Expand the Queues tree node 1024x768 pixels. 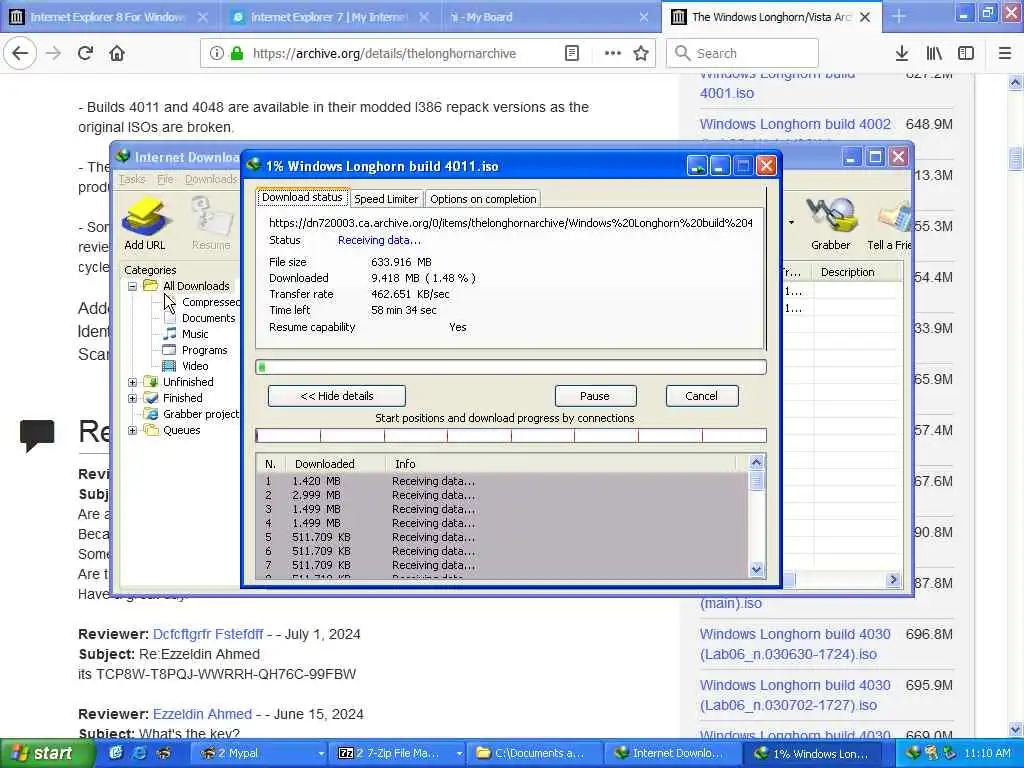[x=133, y=430]
